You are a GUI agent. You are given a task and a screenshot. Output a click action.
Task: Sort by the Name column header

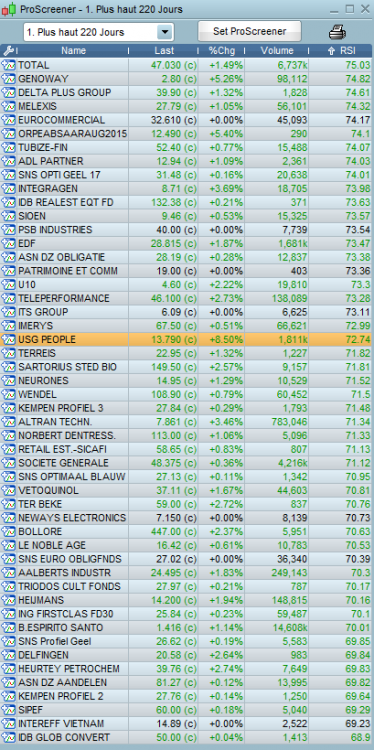pos(73,51)
